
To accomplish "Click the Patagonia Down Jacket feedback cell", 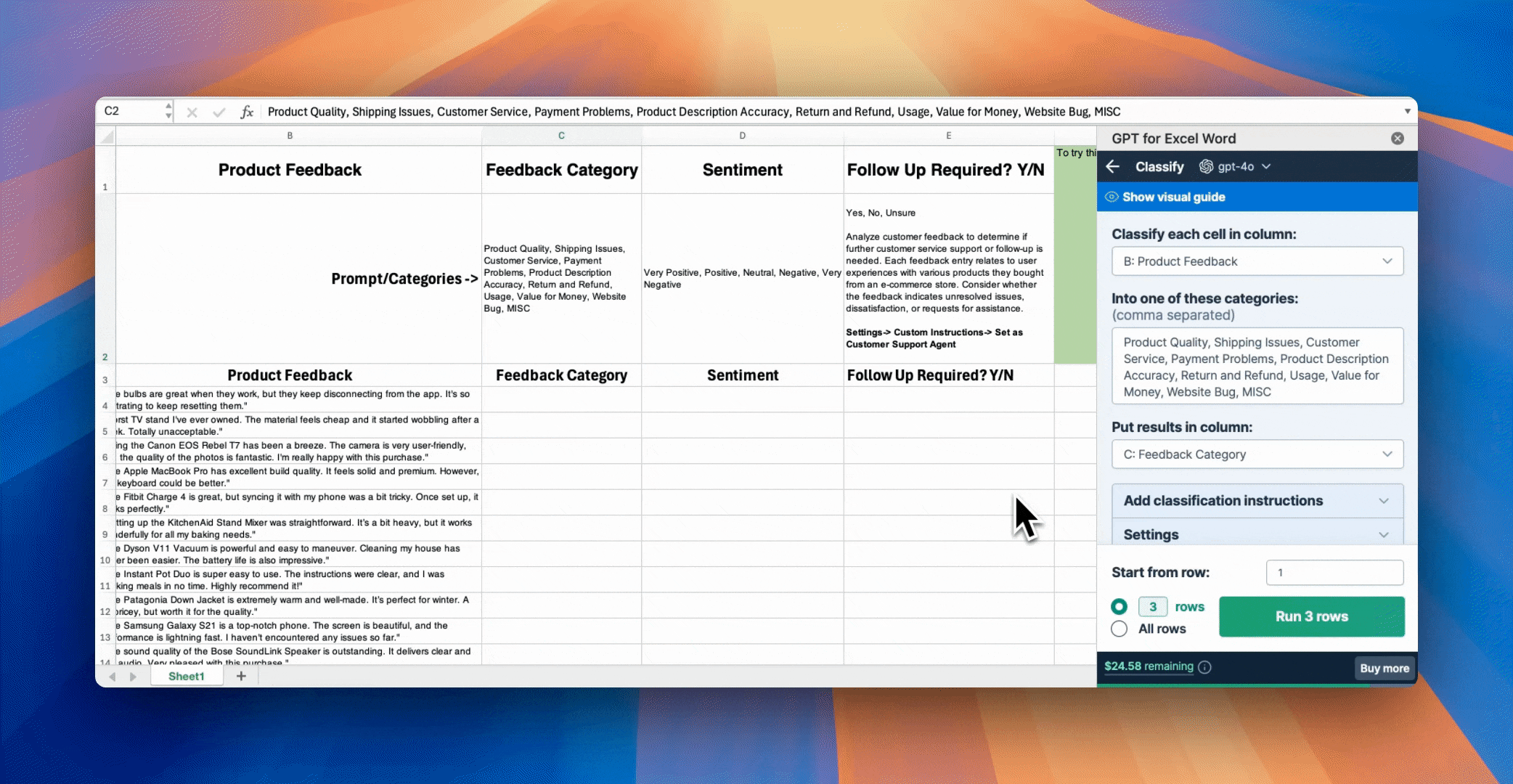I will click(298, 606).
